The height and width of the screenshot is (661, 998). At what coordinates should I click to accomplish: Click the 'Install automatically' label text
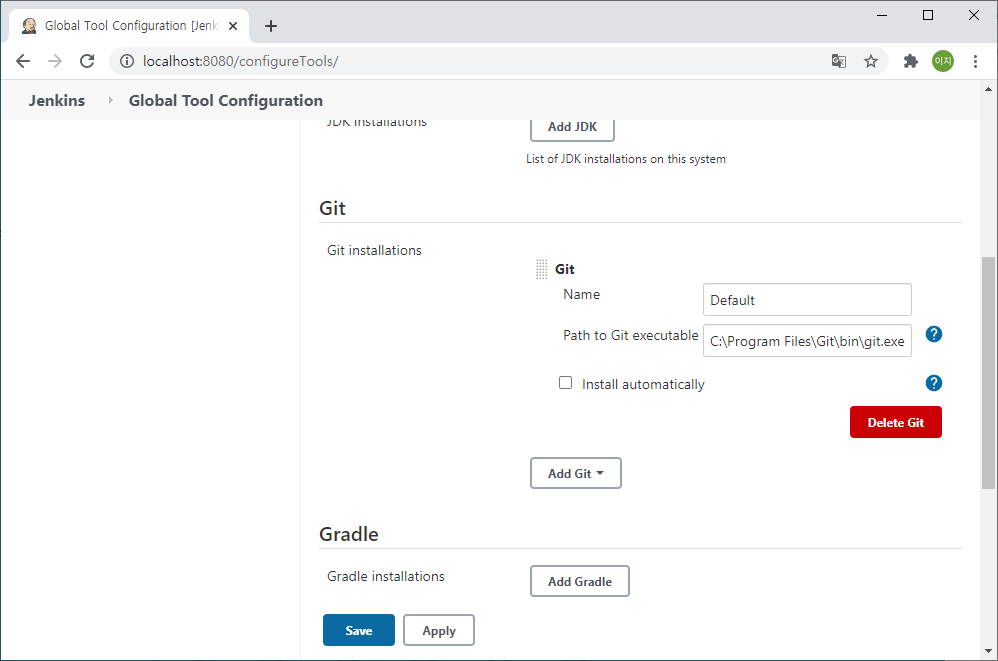coord(643,384)
